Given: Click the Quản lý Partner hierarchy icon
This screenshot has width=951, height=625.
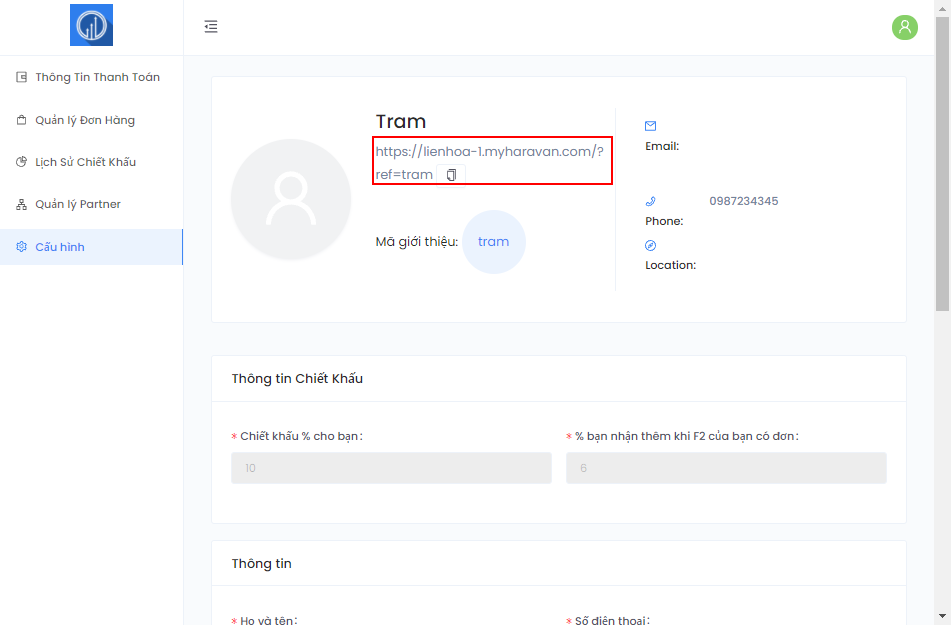Looking at the screenshot, I should coord(21,204).
